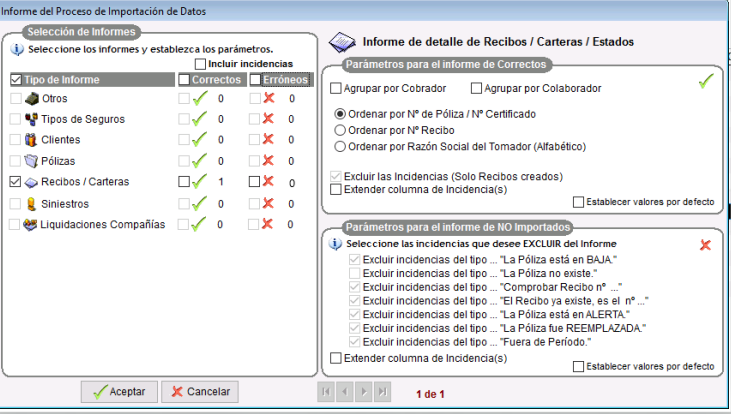Toggle exclusion "Fuera de Período."

click(x=355, y=342)
